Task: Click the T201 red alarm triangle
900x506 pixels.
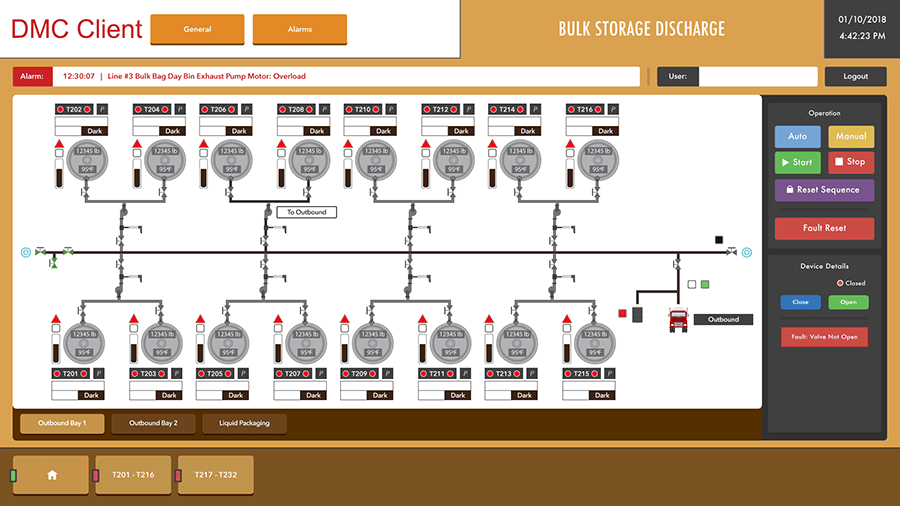Action: [56, 319]
